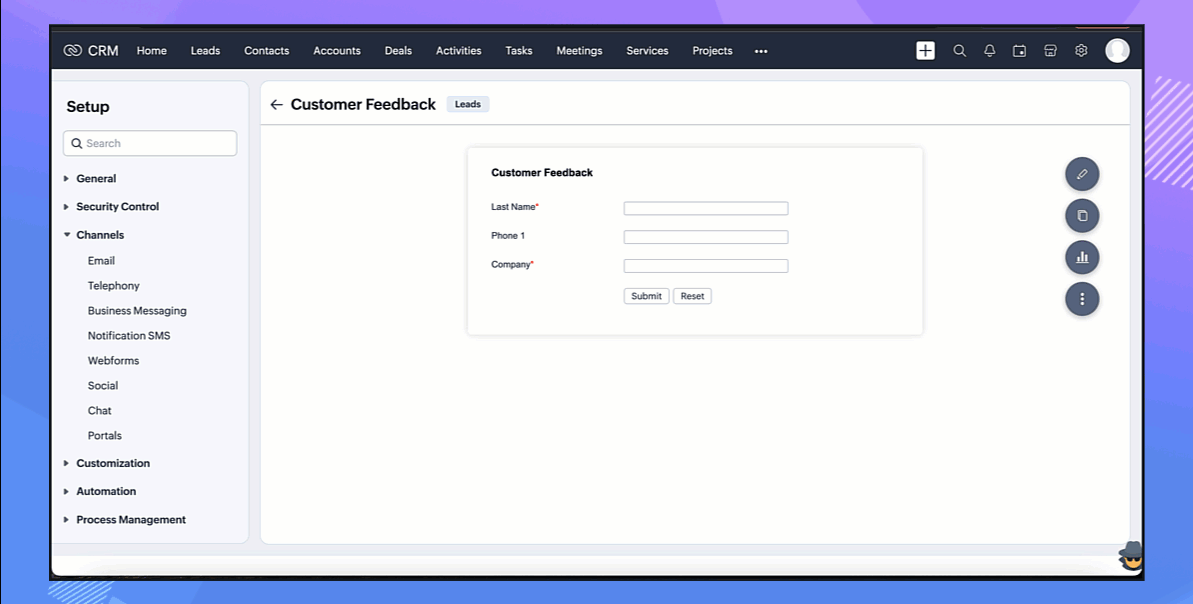Expand the Security Control section
The width and height of the screenshot is (1193, 604).
click(117, 207)
